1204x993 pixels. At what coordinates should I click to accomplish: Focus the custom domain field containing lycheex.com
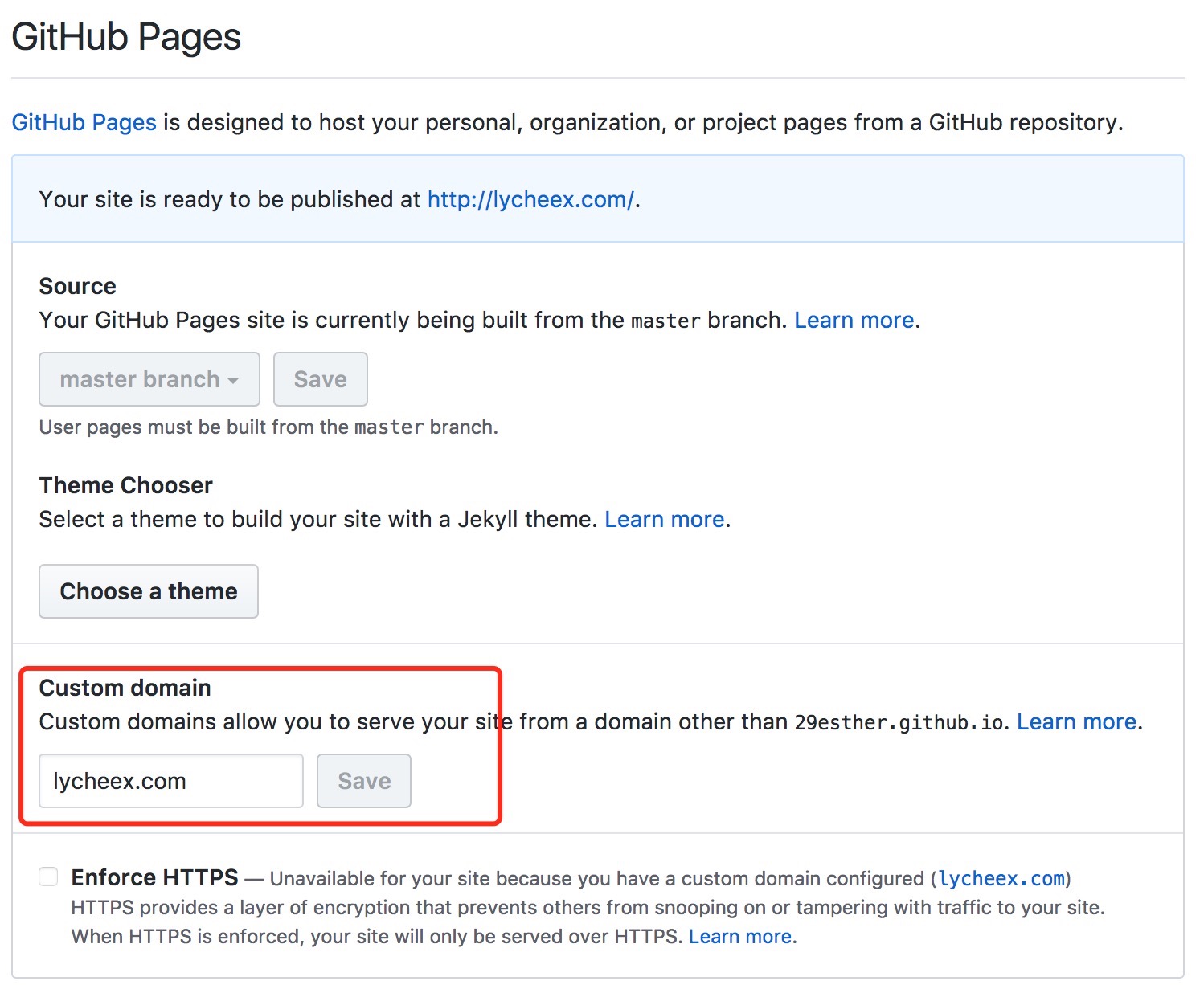point(171,781)
